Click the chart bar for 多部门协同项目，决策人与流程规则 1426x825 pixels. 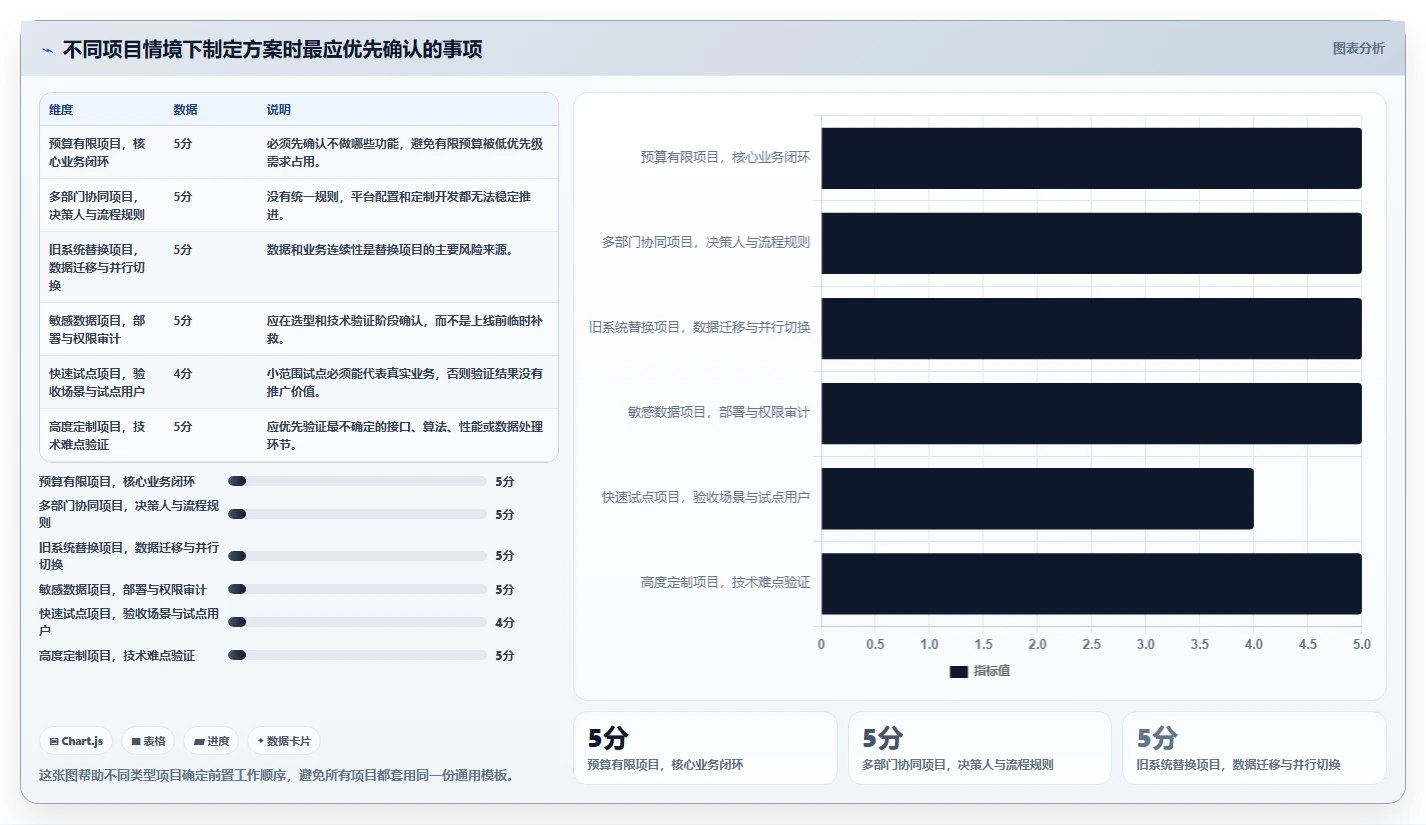[x=1091, y=243]
